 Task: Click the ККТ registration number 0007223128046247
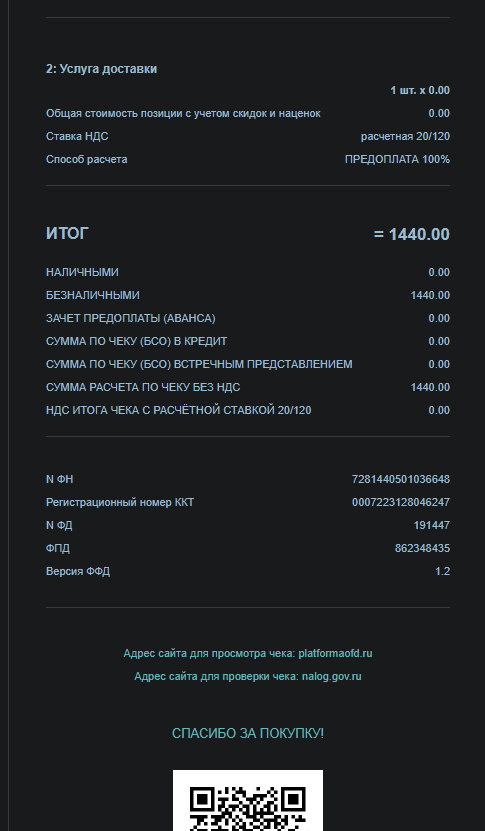click(401, 502)
